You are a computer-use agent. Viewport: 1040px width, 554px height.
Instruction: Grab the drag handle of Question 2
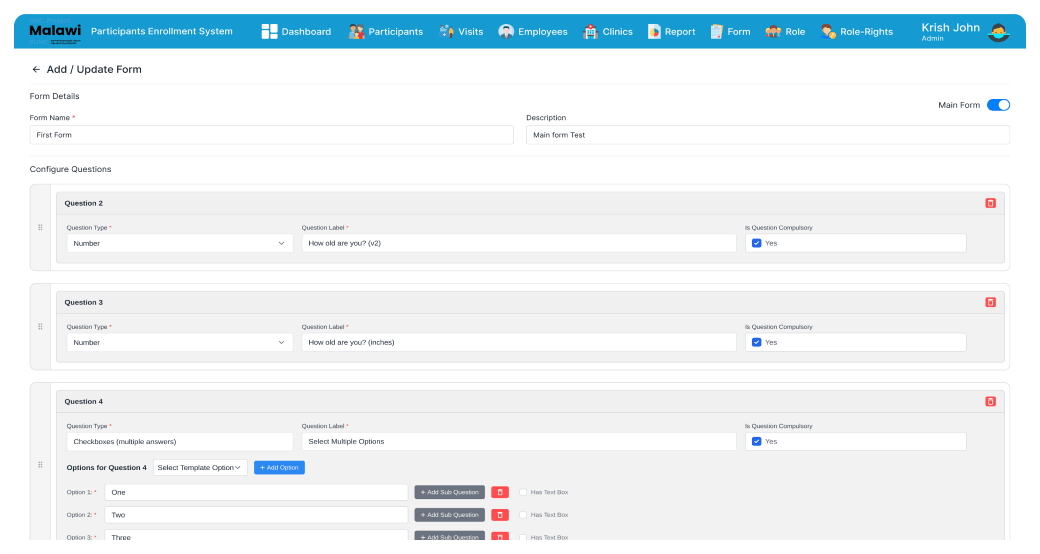point(40,228)
